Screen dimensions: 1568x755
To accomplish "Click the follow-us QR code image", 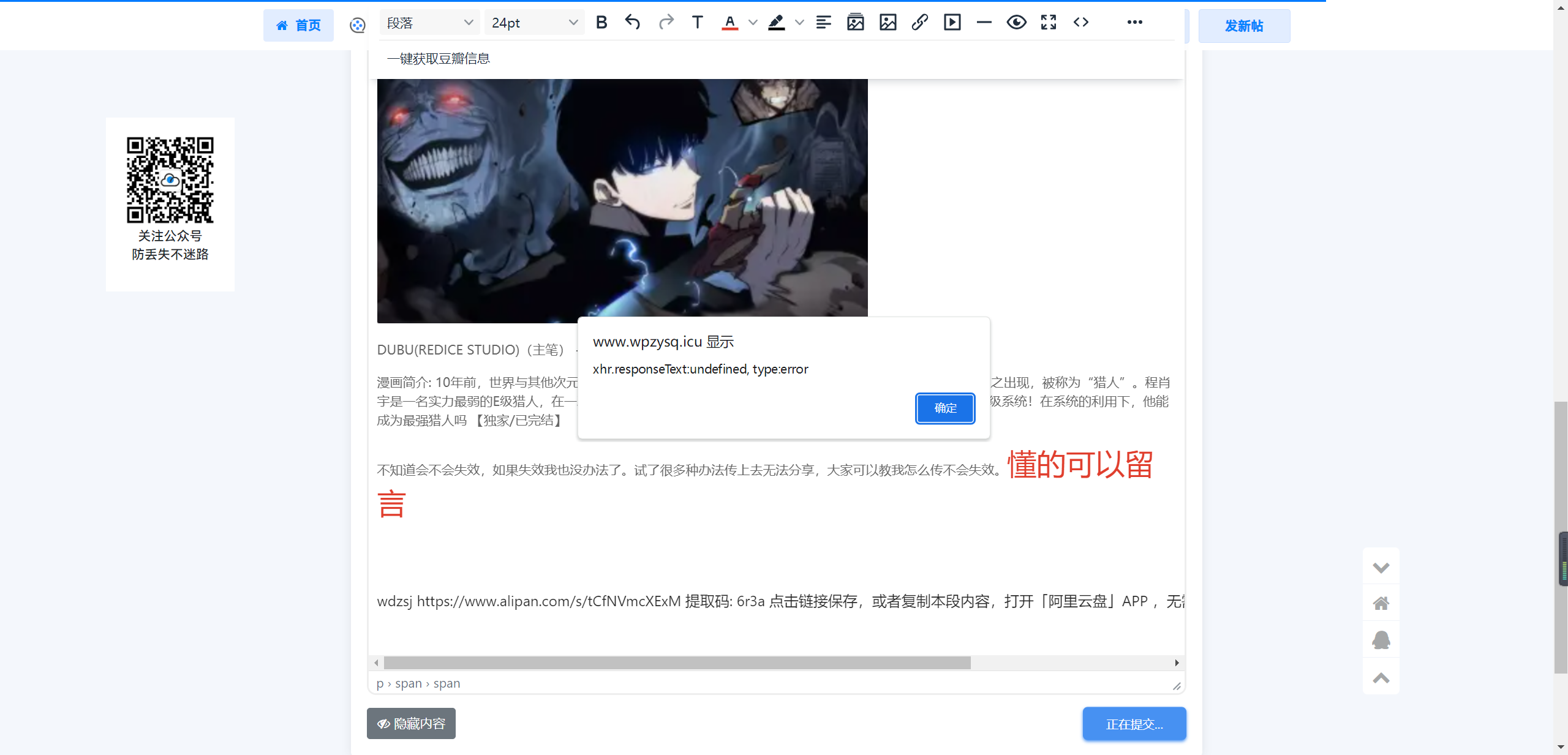I will tap(170, 179).
